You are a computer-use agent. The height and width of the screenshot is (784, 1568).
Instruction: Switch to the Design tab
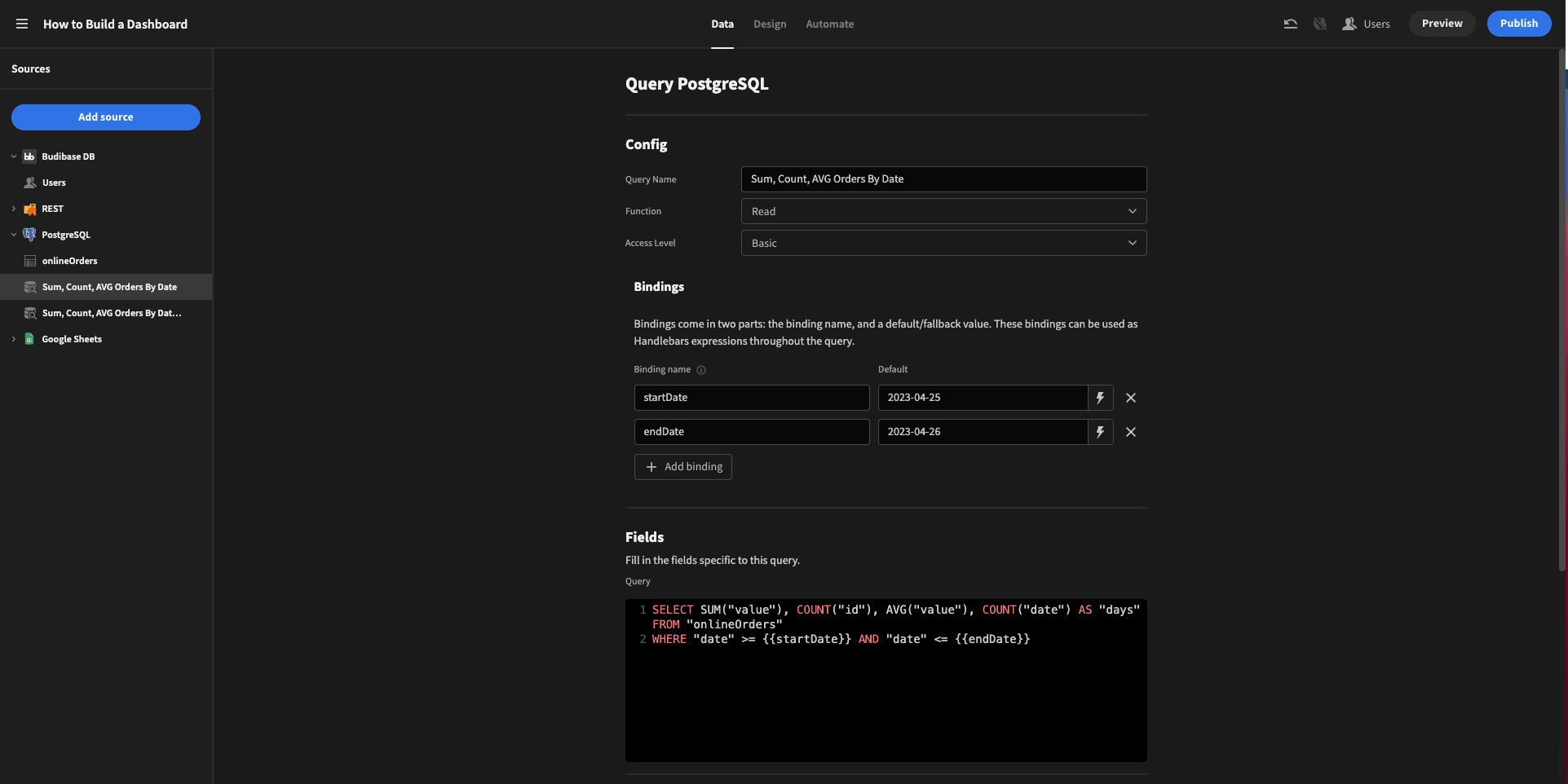[x=770, y=24]
